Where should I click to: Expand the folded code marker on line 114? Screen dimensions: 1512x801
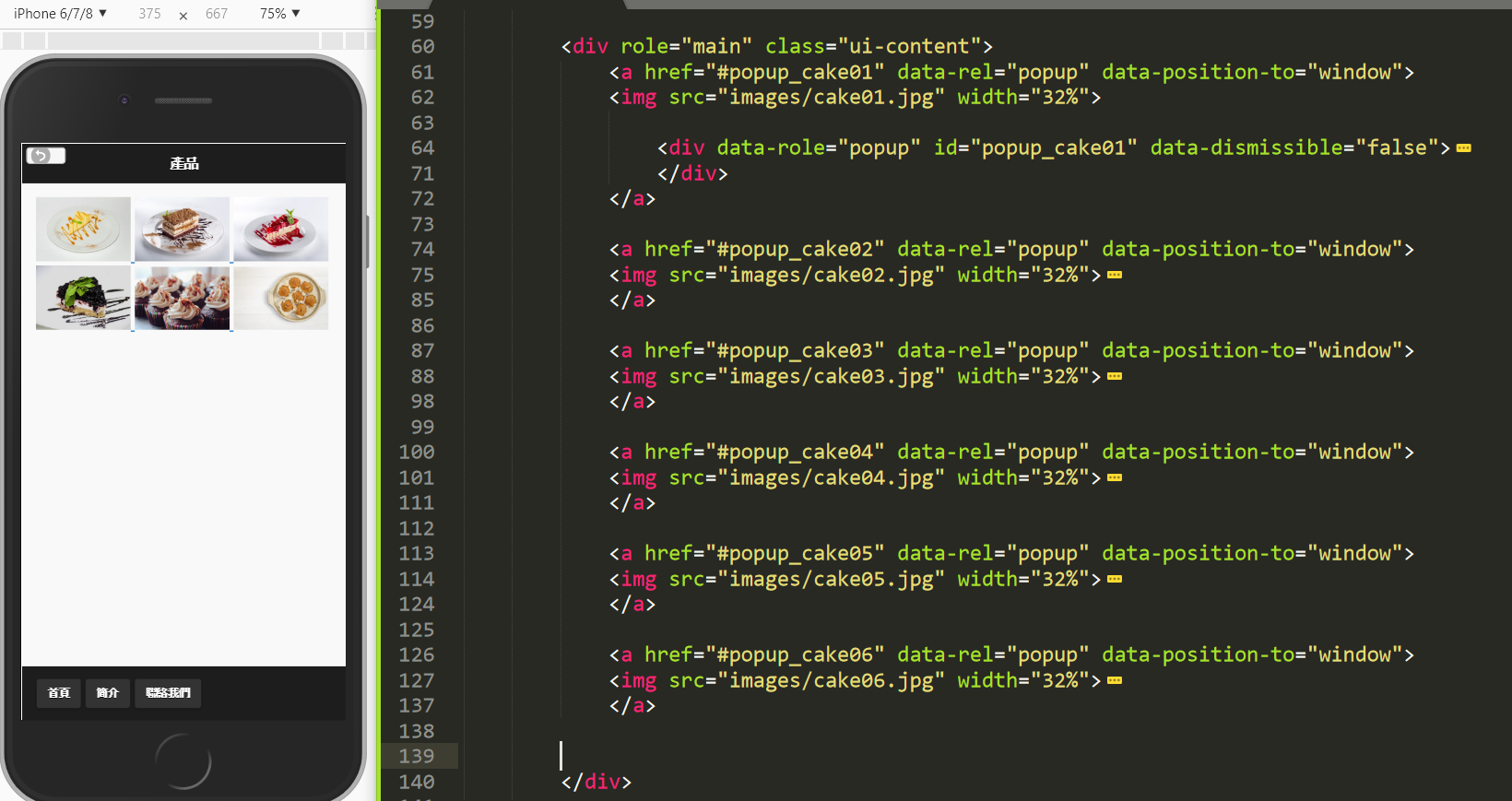1115,580
